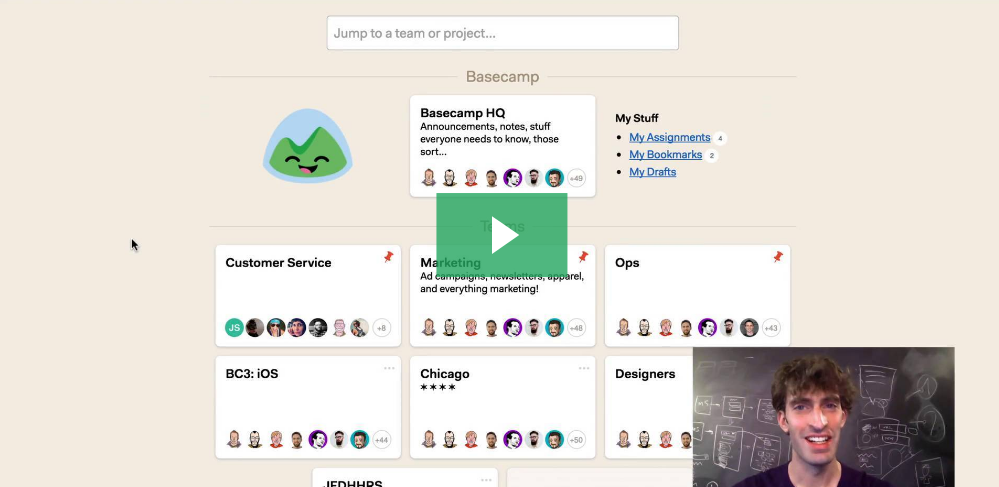
Task: Click the teal-ringed avatar on Chicago card
Action: click(554, 439)
